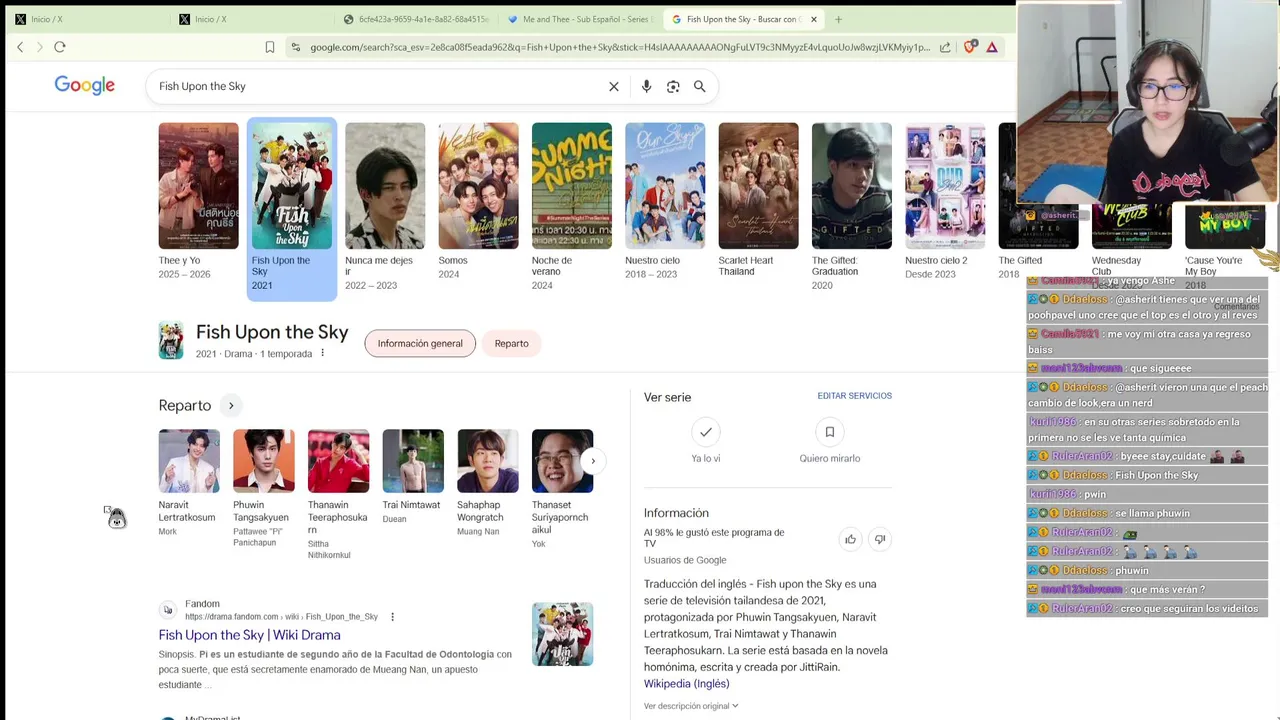Start voice search with microphone icon
Viewport: 1280px width, 720px height.
point(646,86)
